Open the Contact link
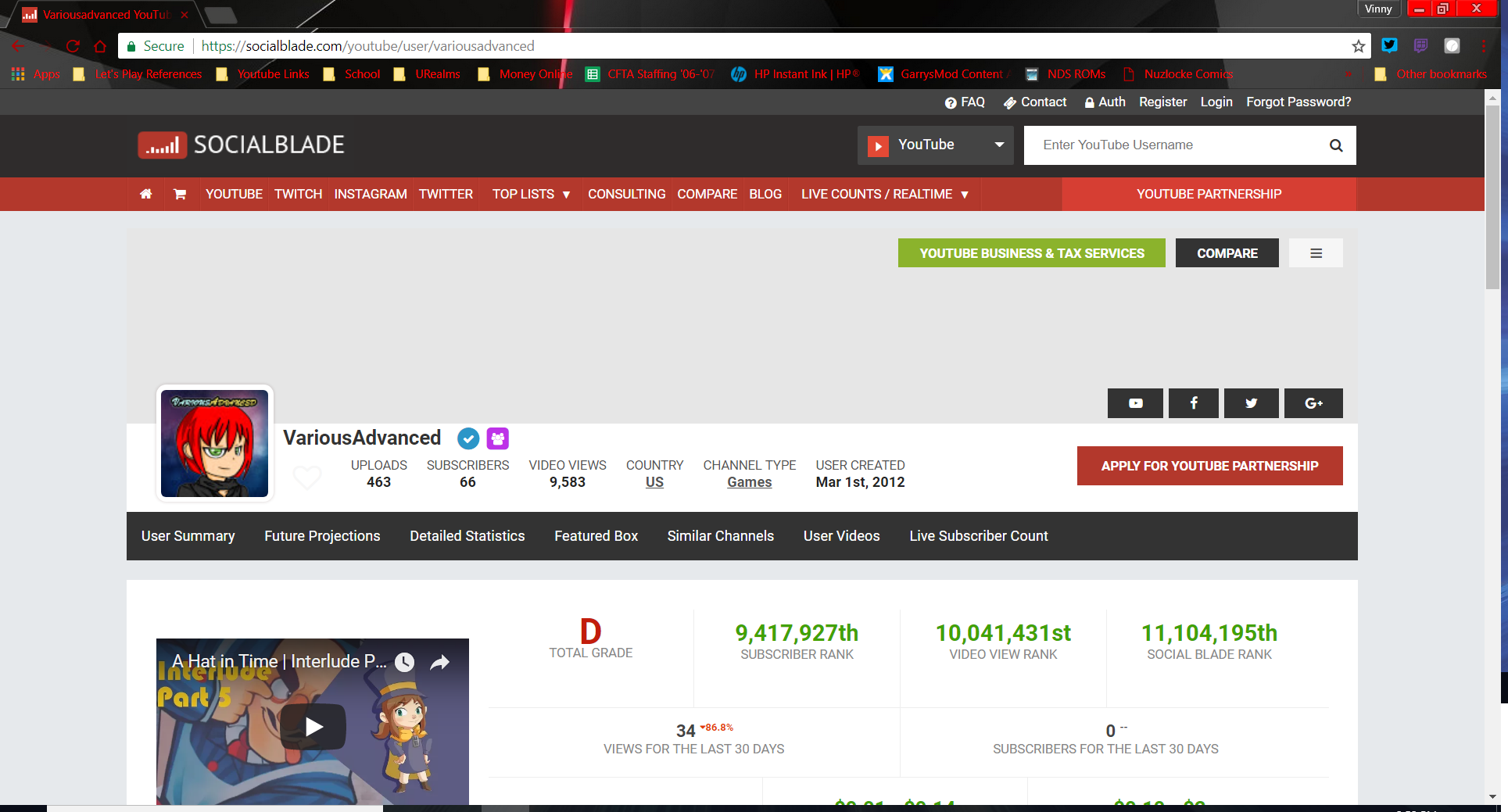The image size is (1508, 812). click(1035, 102)
